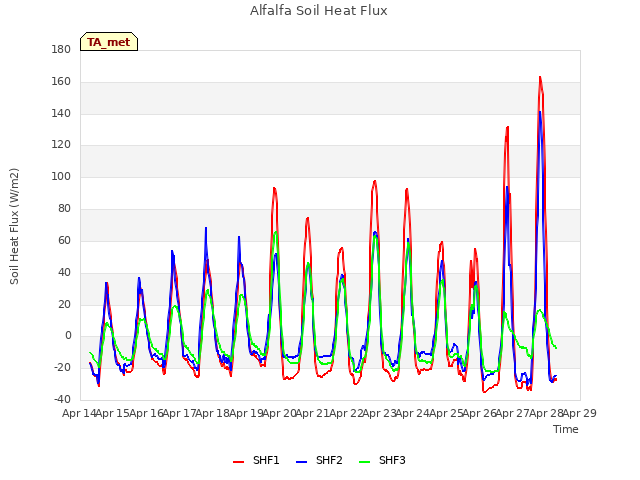Click the y-axis label 160
The width and height of the screenshot is (640, 480).
pyautogui.click(x=61, y=82)
